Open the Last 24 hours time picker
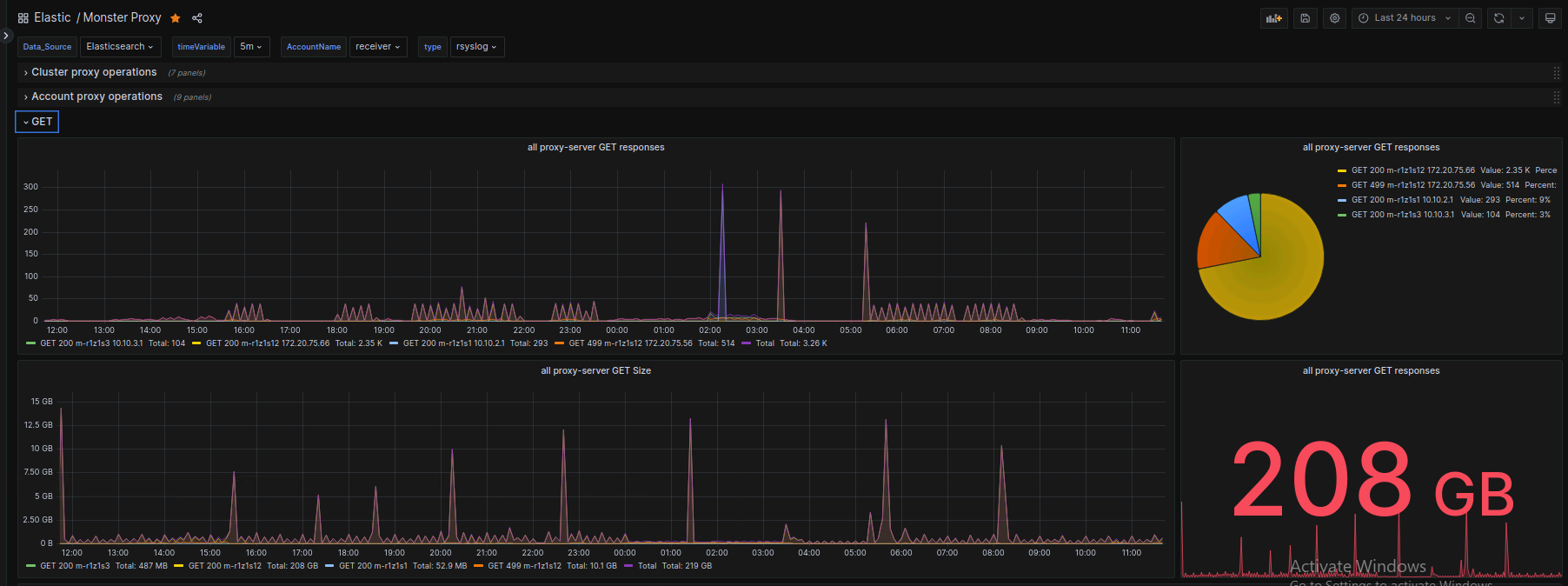 [1405, 18]
